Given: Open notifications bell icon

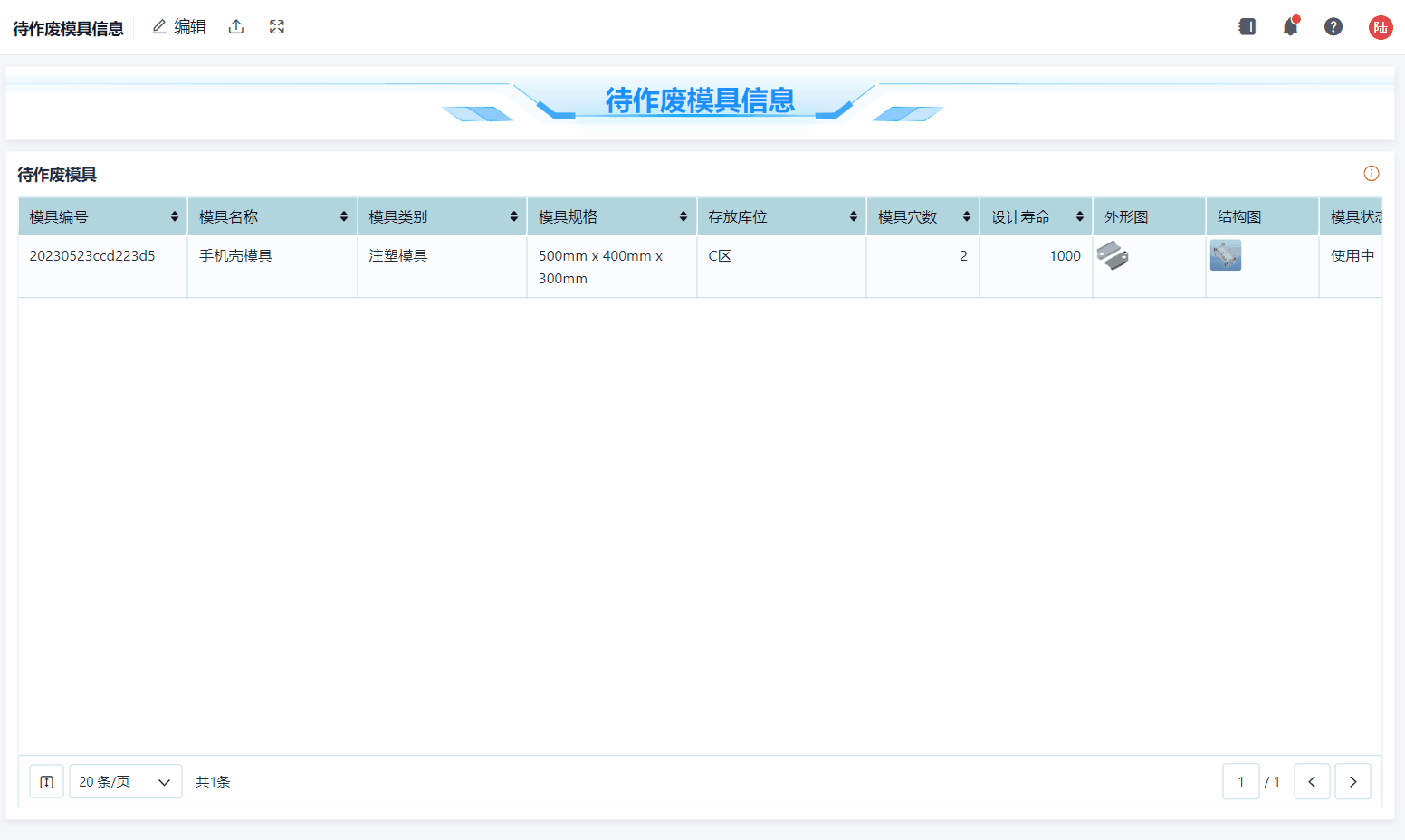Looking at the screenshot, I should (x=1290, y=27).
